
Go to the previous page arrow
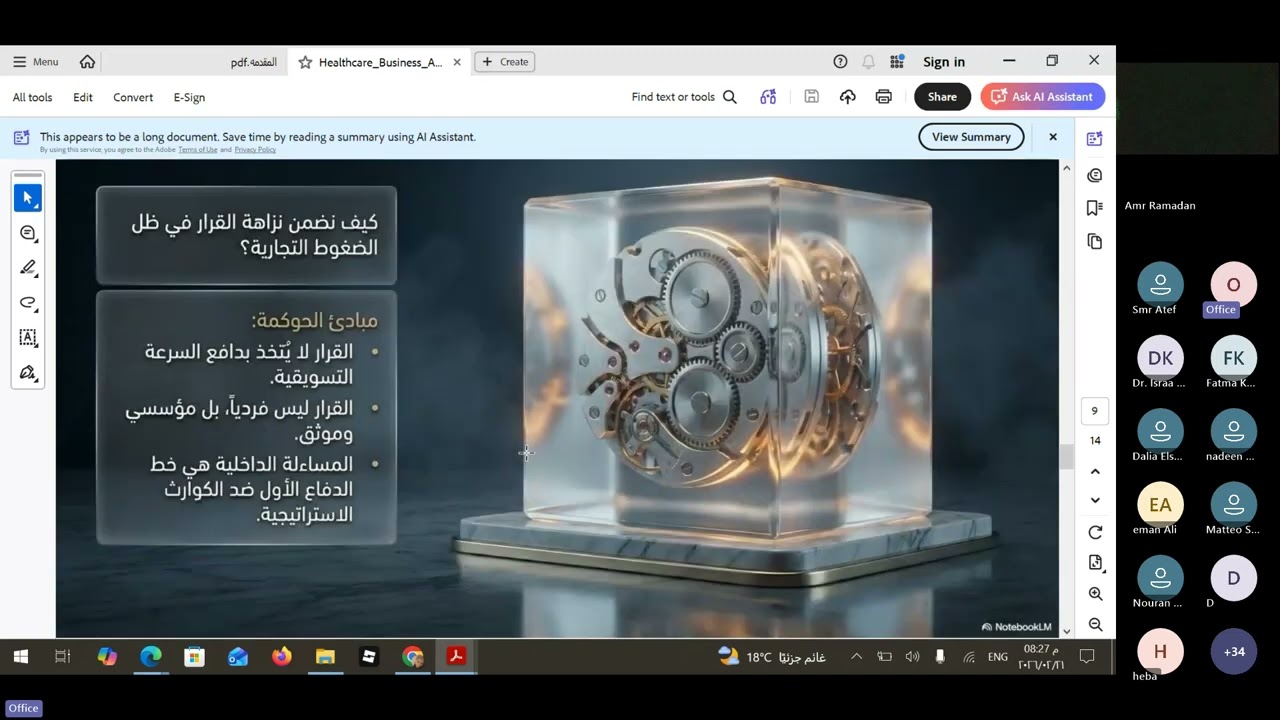1095,471
